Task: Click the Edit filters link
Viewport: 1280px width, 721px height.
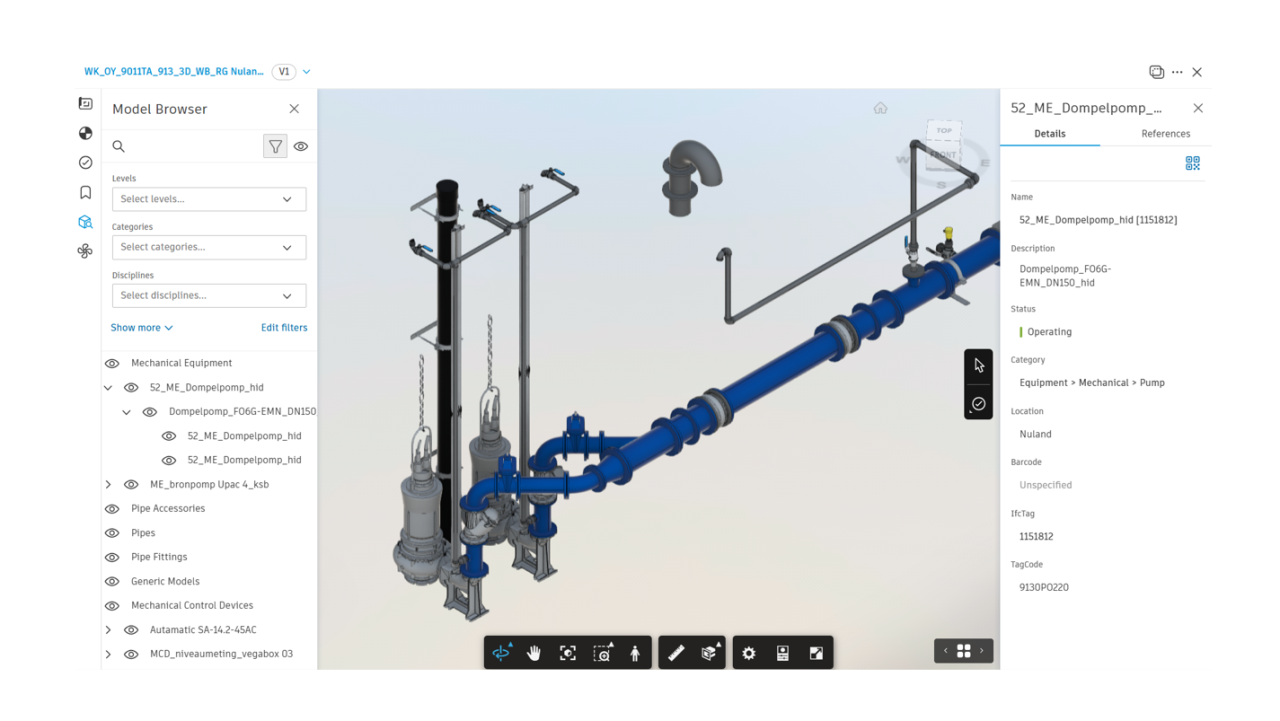Action: [284, 328]
